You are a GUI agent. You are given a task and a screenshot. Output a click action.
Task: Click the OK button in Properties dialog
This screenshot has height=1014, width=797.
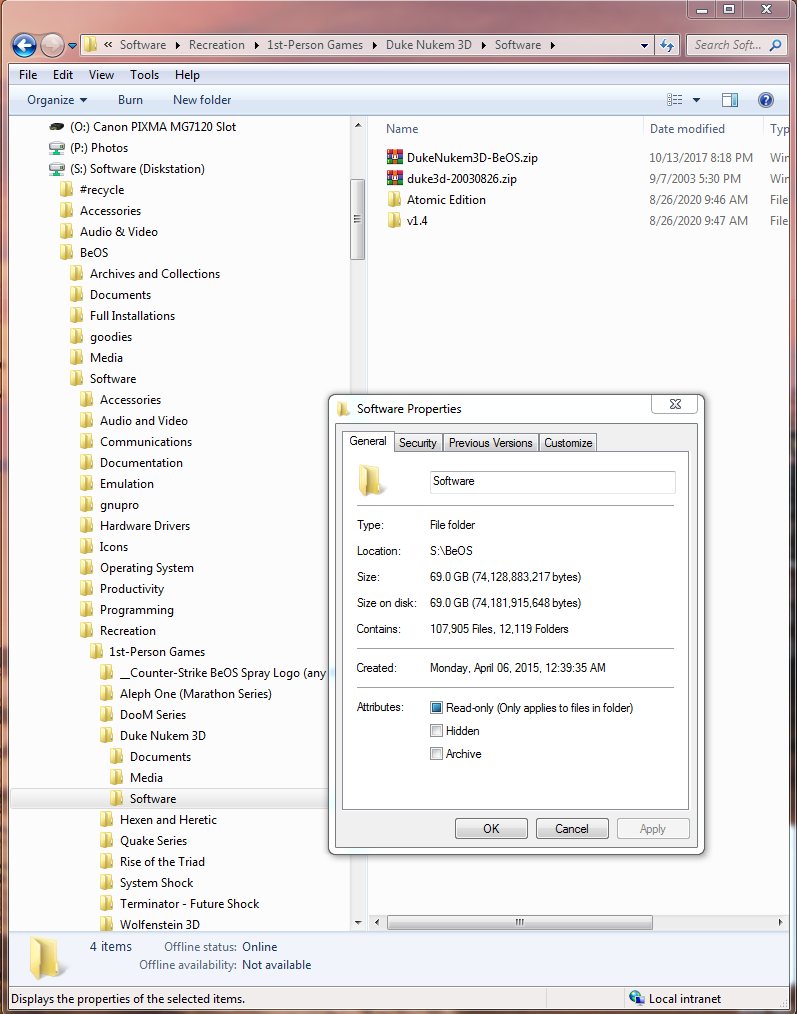491,828
